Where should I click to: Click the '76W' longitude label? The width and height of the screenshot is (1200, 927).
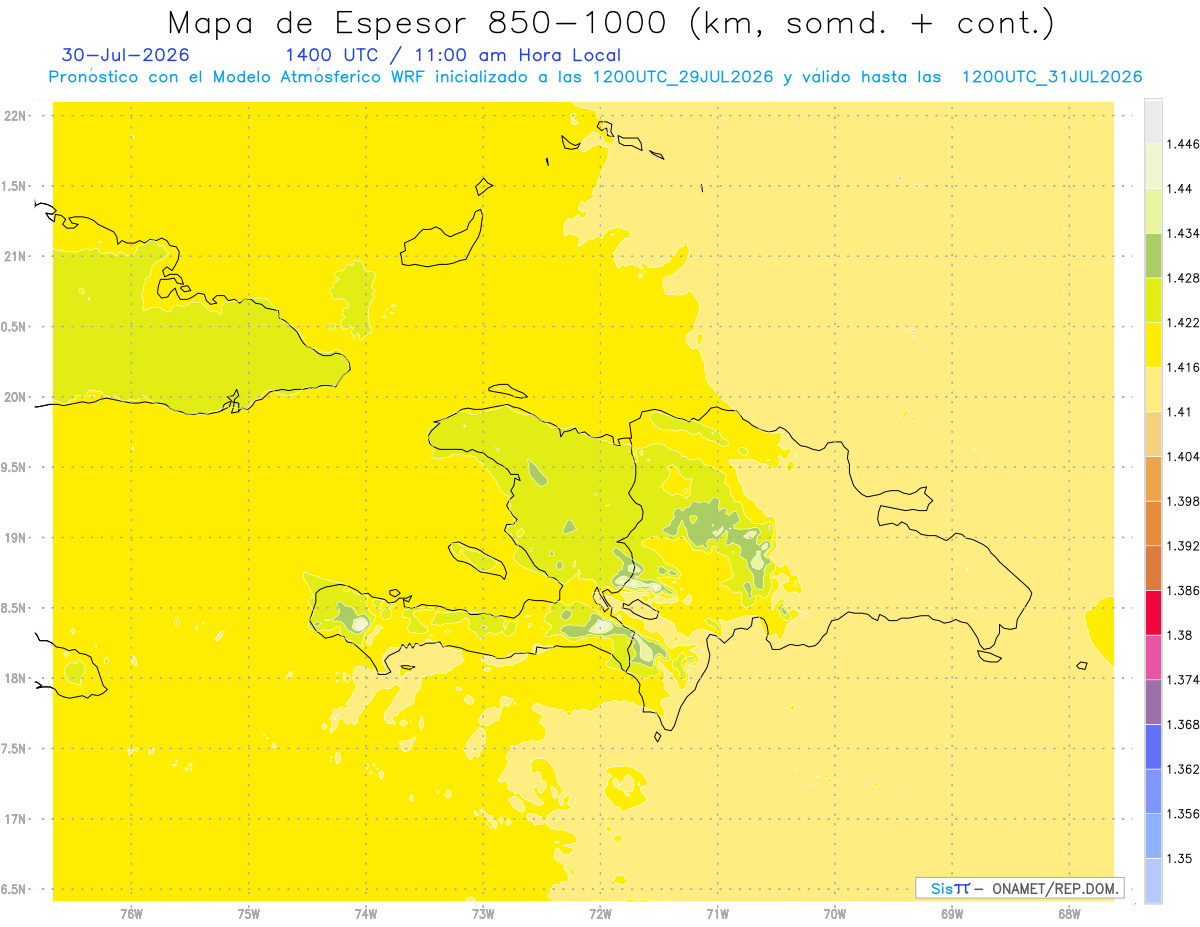(131, 914)
